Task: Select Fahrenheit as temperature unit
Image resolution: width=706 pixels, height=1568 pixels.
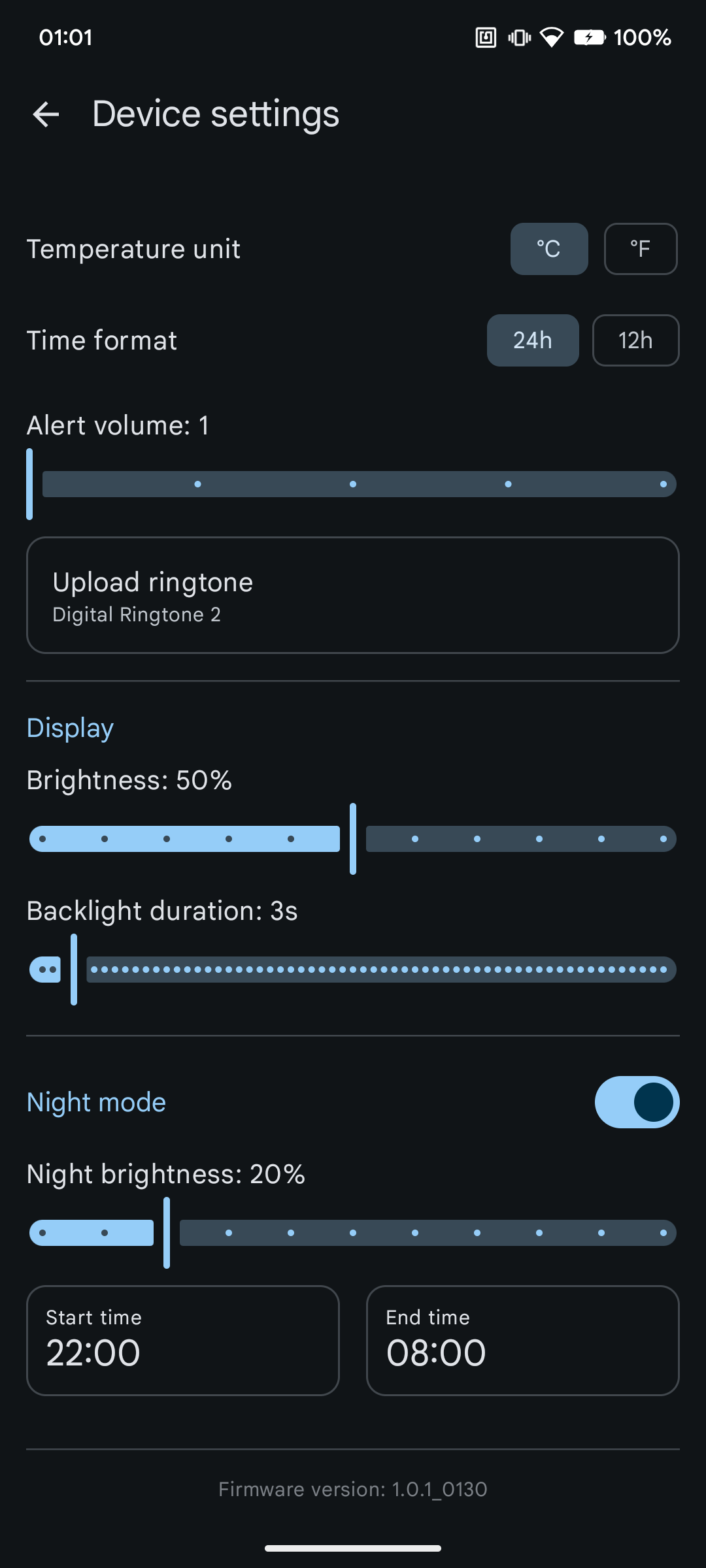Action: click(x=640, y=249)
